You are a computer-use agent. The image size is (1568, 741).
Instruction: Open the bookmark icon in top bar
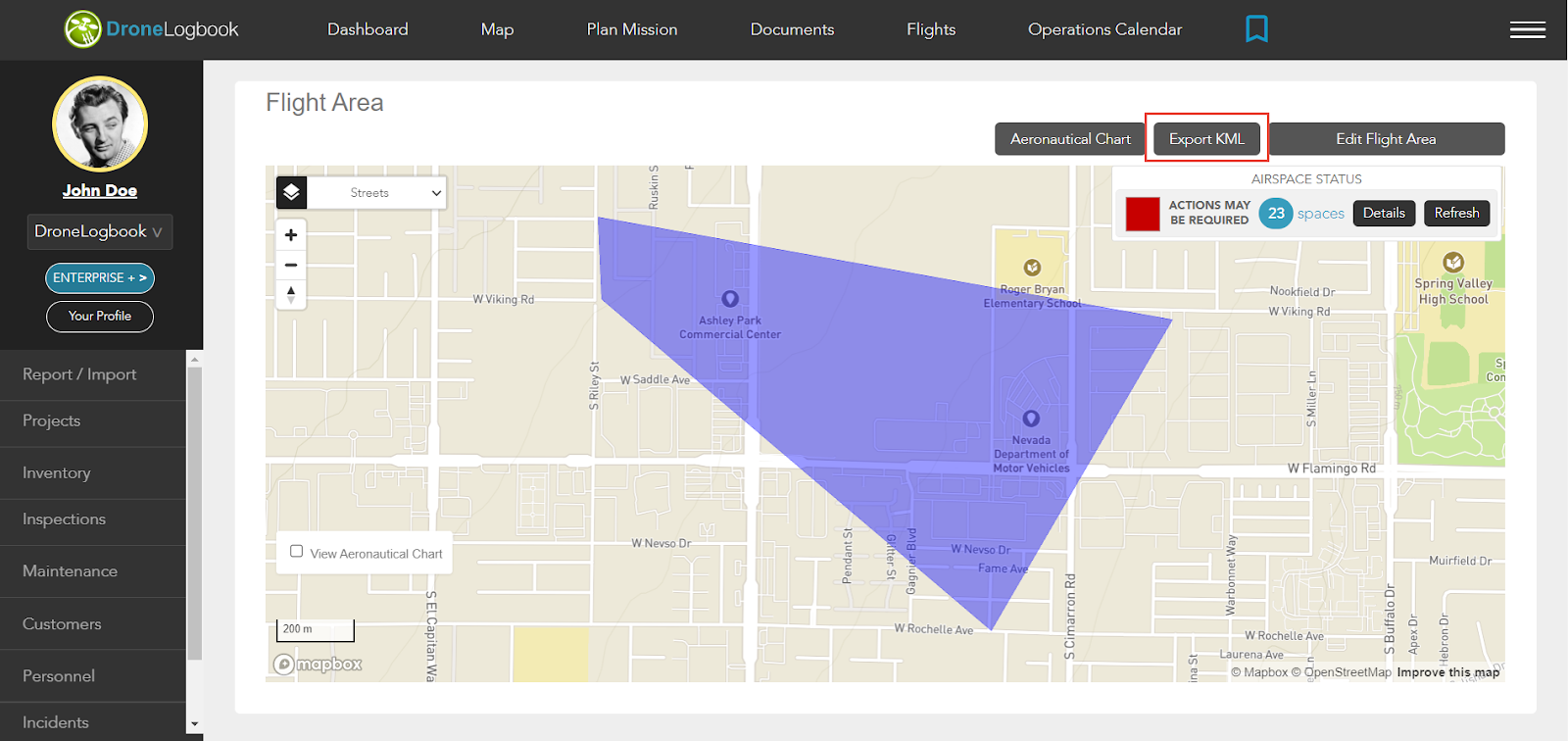(1256, 29)
